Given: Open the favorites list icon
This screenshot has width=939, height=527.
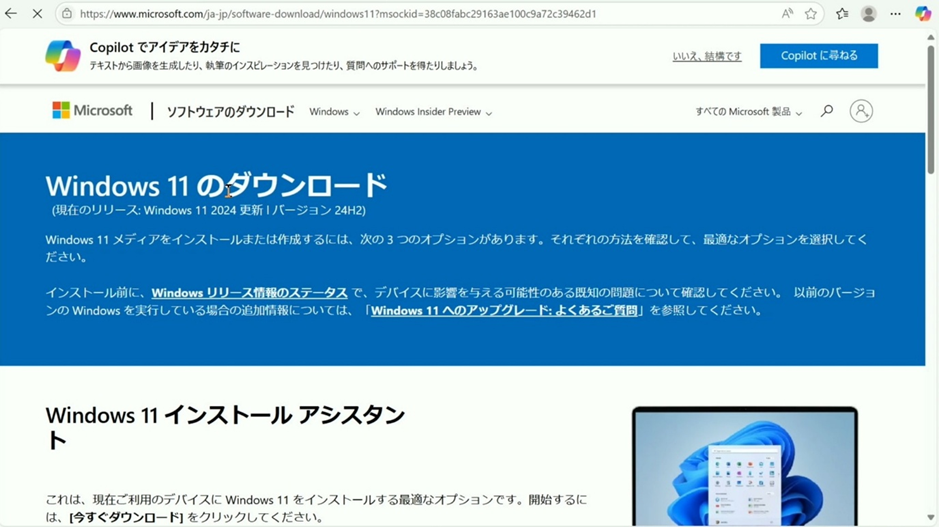Looking at the screenshot, I should (x=842, y=14).
